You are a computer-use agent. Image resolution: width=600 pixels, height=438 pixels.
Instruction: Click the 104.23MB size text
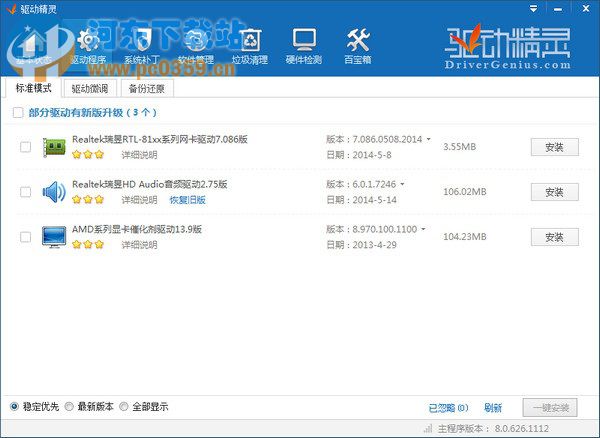coord(465,237)
